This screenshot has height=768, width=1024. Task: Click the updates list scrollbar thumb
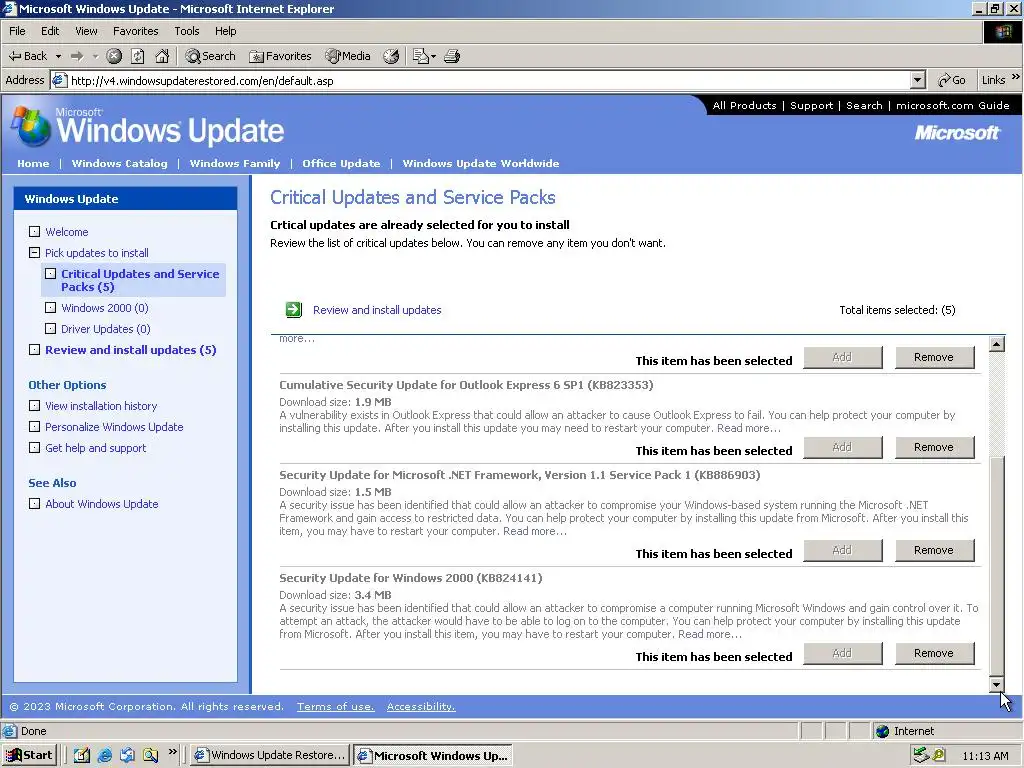(997, 566)
